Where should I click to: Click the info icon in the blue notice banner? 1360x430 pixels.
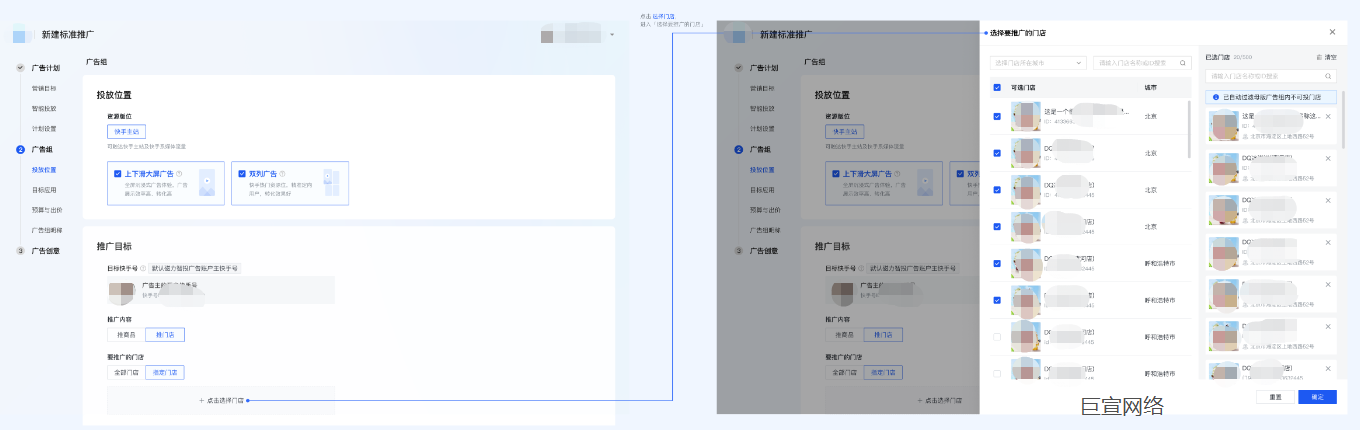(x=1216, y=97)
